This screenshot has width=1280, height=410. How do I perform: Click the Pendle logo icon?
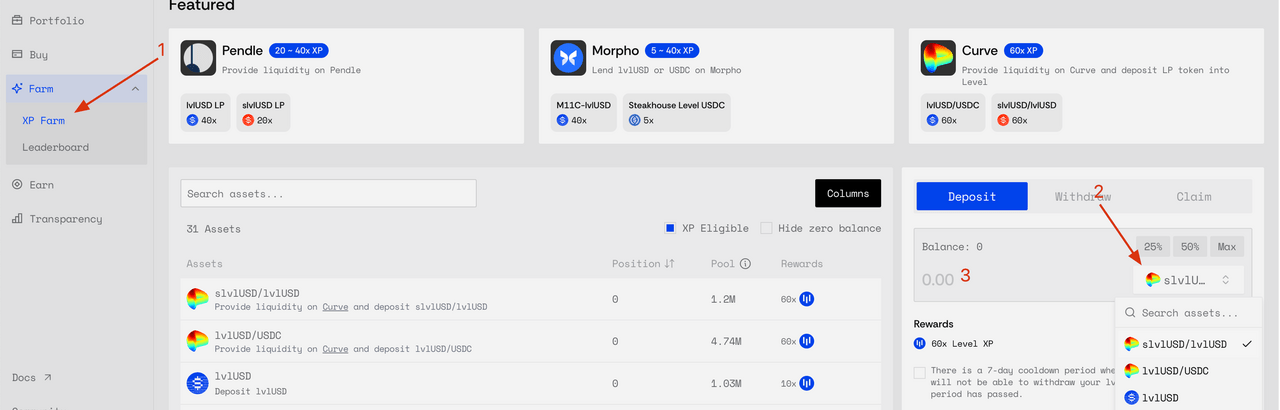click(198, 58)
